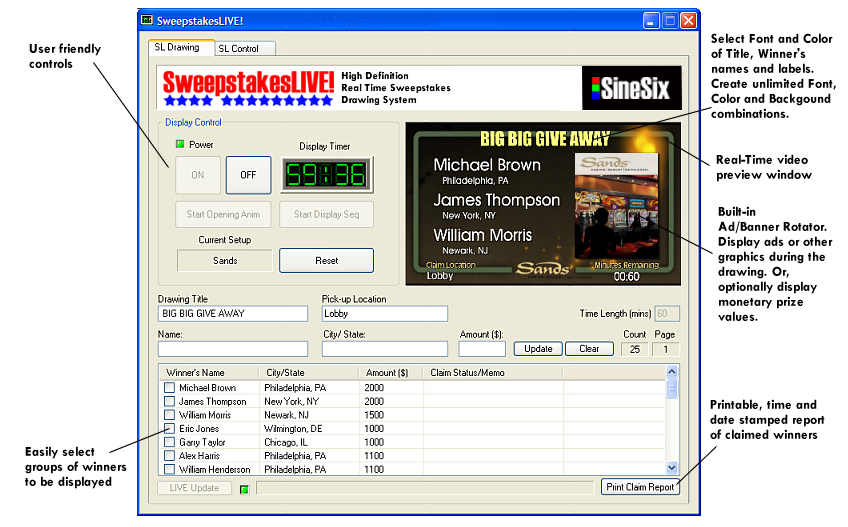Click the scroll up arrow of winners list

pyautogui.click(x=672, y=372)
